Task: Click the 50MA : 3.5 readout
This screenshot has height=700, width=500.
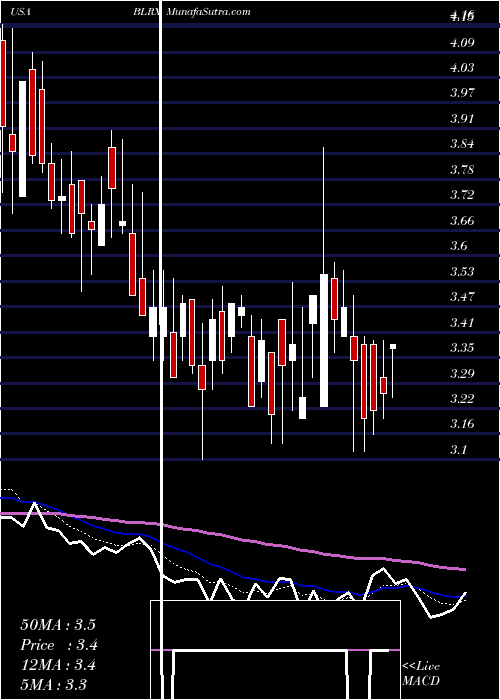Action: pos(58,624)
